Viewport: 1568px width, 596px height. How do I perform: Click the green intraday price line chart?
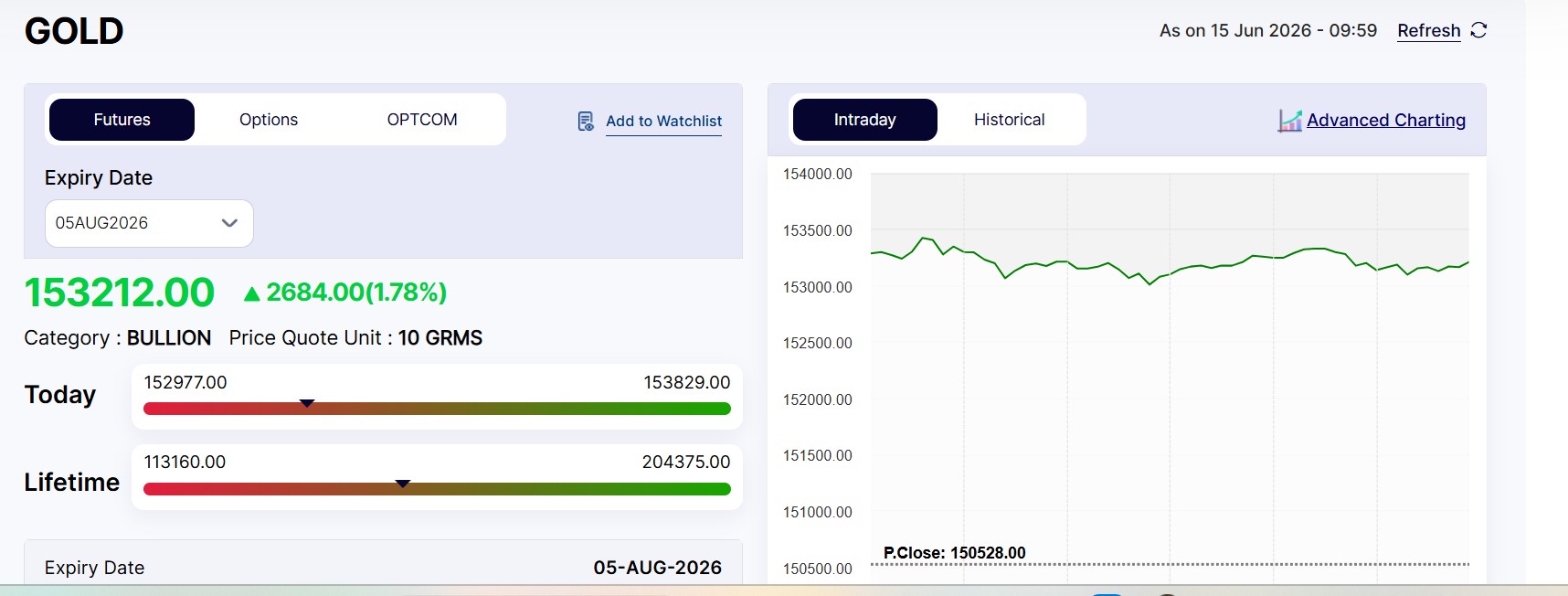coord(1170,260)
